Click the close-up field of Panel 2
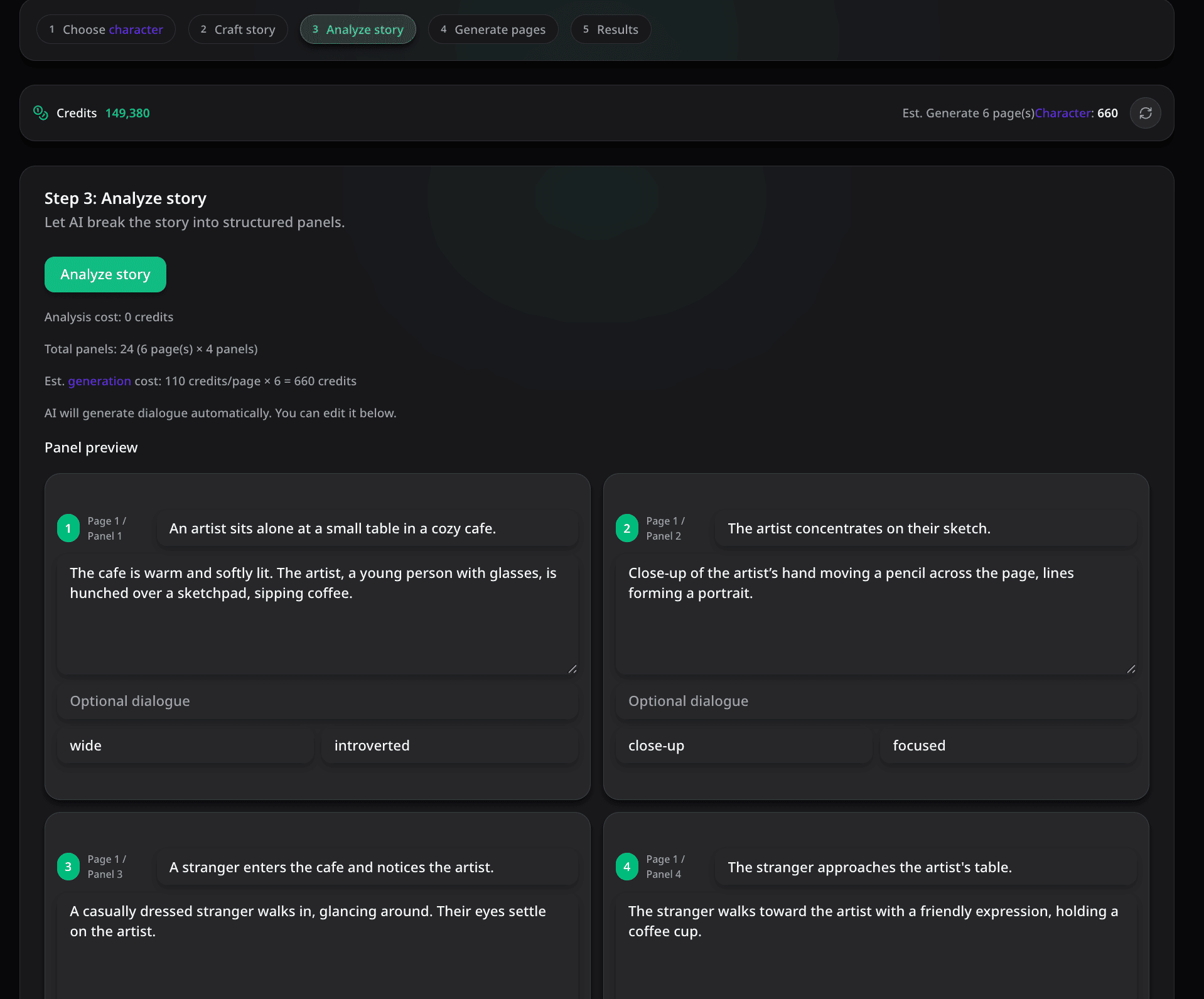1204x999 pixels. coord(743,745)
